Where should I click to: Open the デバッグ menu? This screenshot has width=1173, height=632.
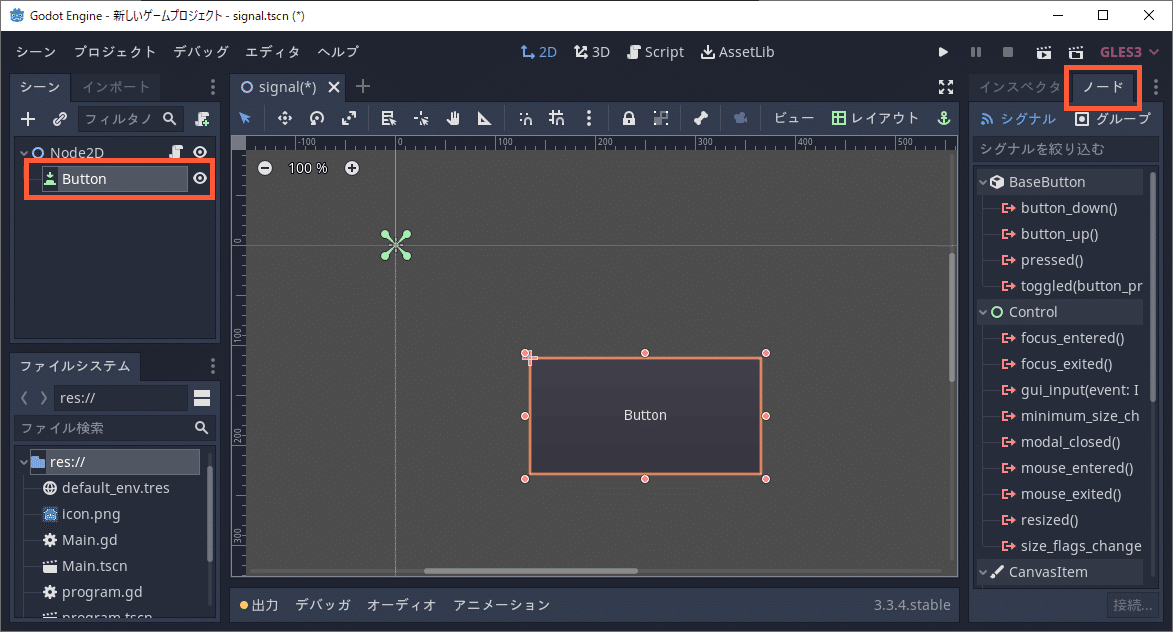tap(200, 52)
